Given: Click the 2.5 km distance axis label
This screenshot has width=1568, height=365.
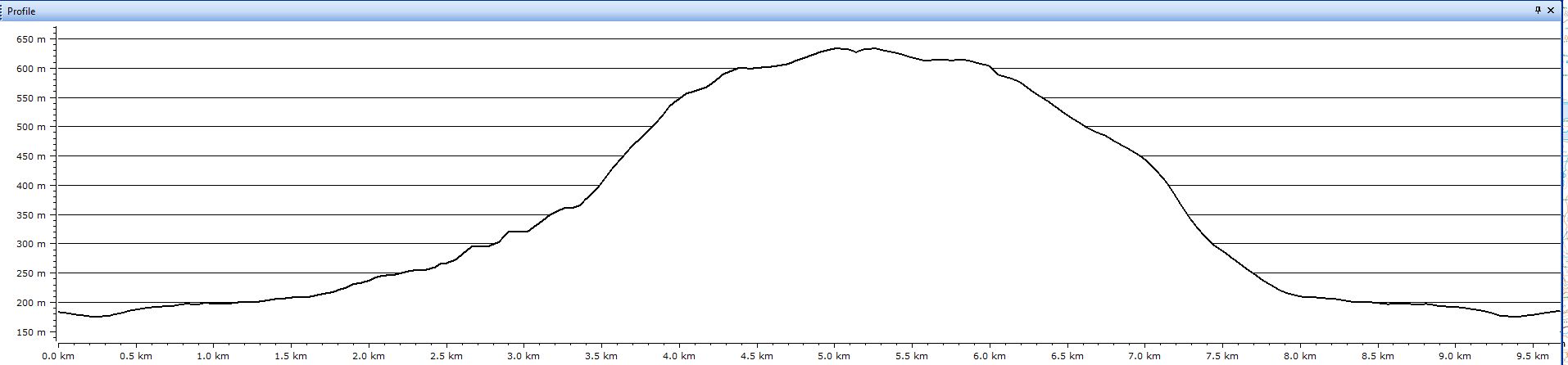Looking at the screenshot, I should [x=446, y=356].
